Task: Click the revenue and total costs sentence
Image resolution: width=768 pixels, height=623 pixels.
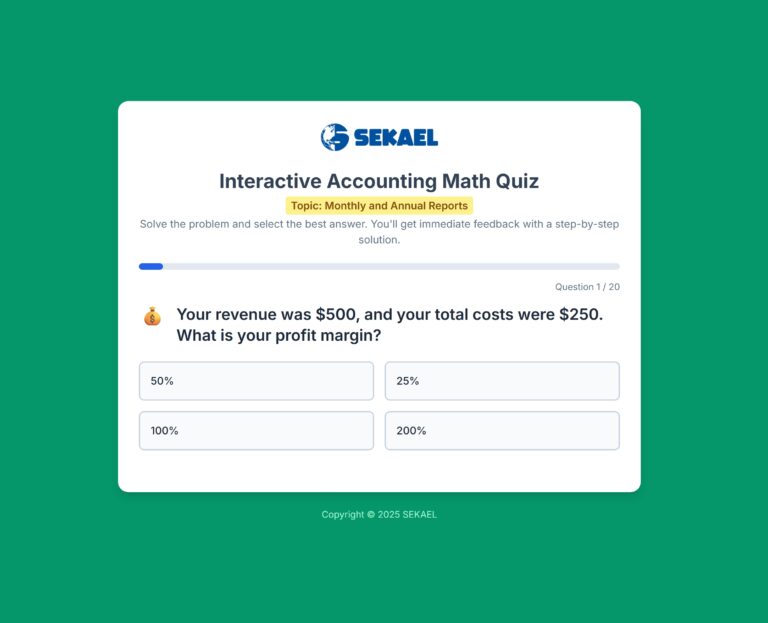Action: coord(390,314)
